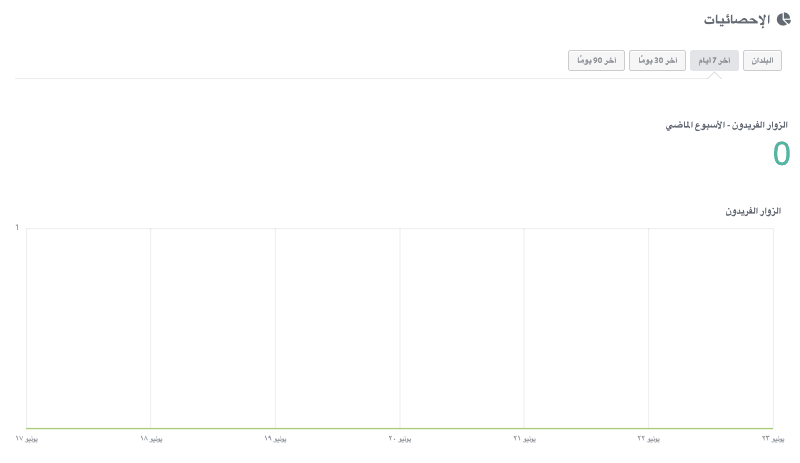
Task: Click the الزوار الفريدون chart title
Action: click(753, 211)
